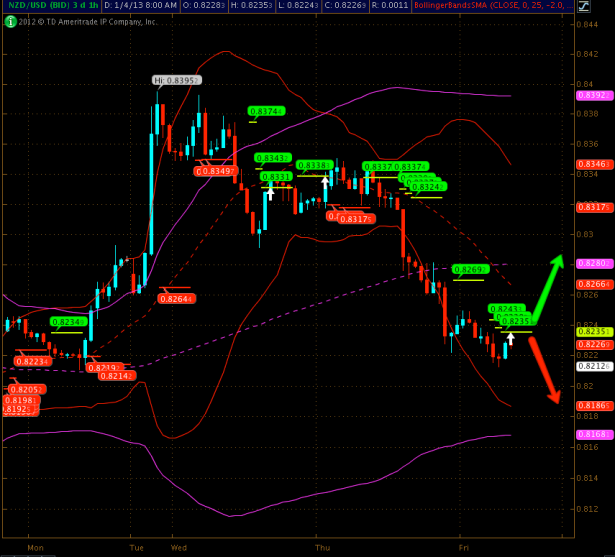Click the white up arrow below 0.8331 label
This screenshot has height=557, width=615.
269,192
